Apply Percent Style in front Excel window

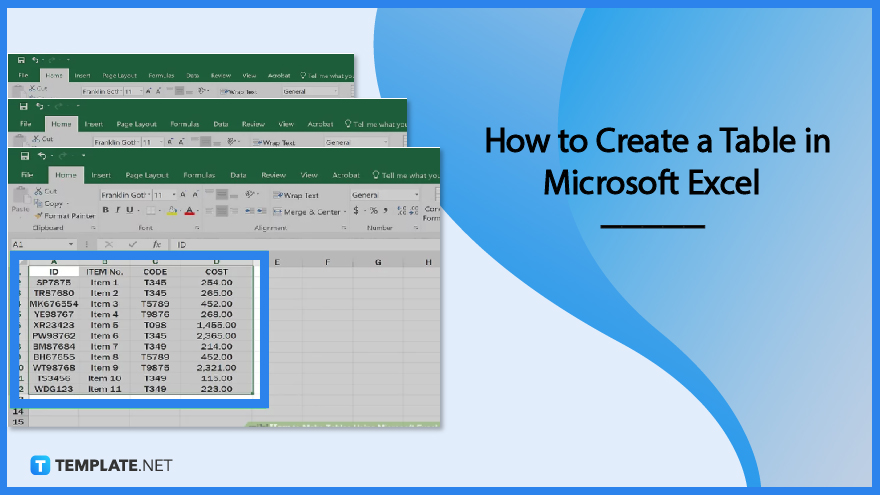click(374, 211)
